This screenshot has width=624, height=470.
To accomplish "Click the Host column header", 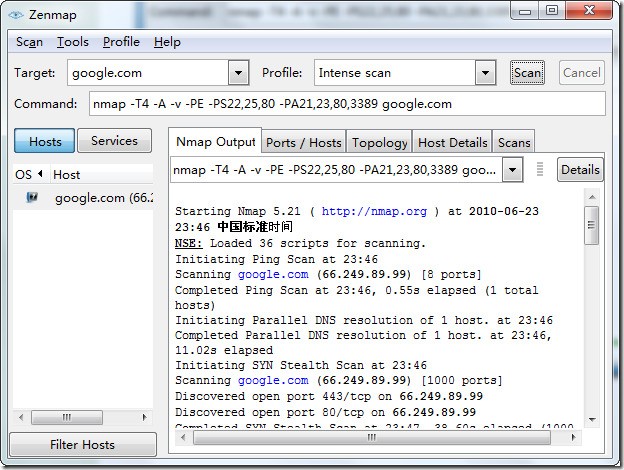I will 101,174.
